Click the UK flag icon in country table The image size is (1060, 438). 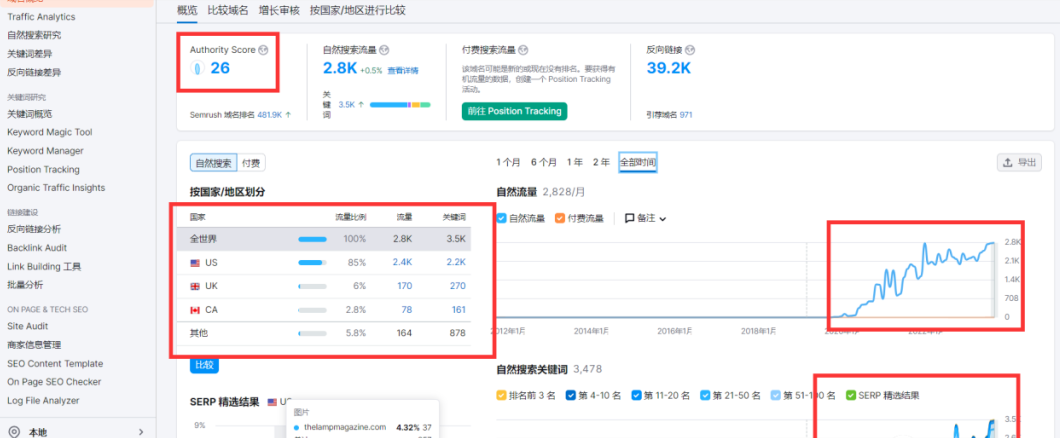pyautogui.click(x=195, y=286)
